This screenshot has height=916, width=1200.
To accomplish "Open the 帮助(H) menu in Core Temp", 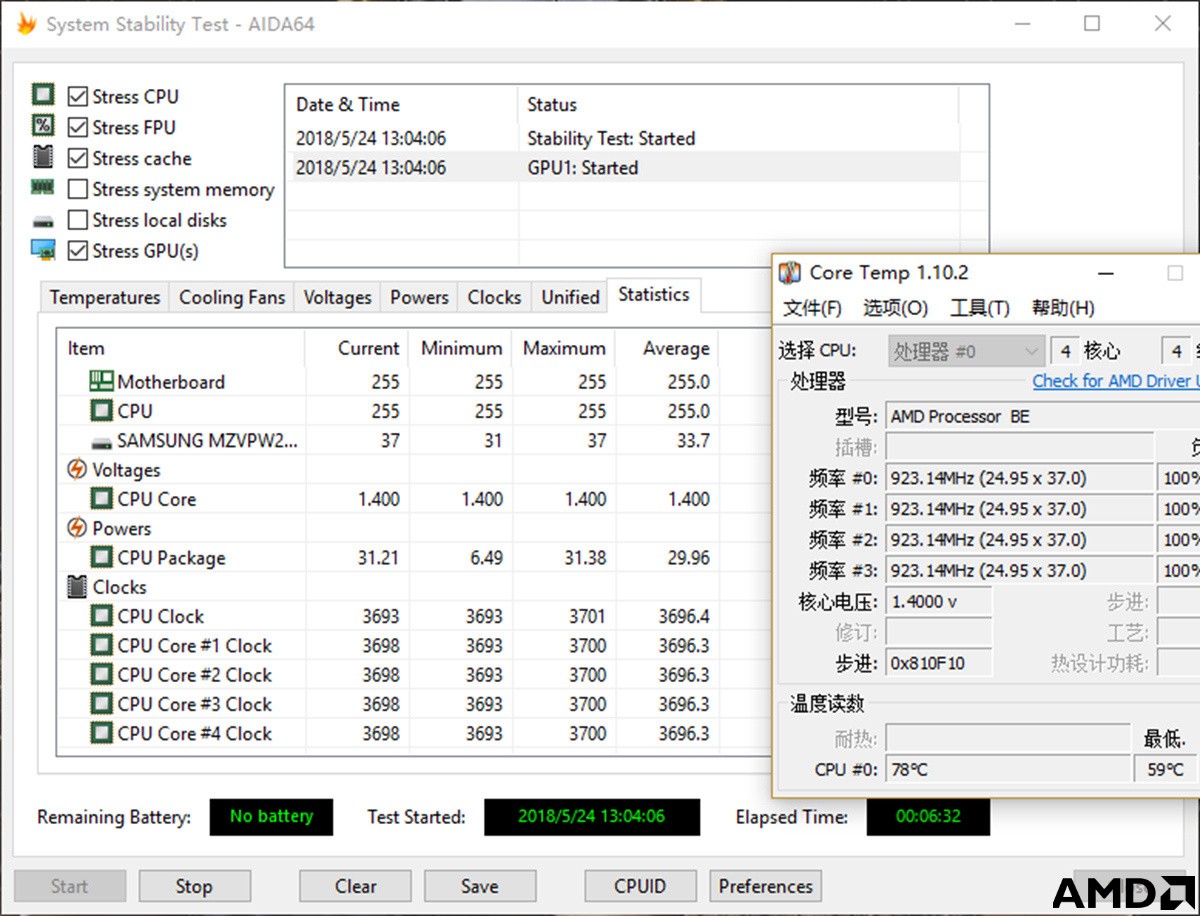I will tap(1063, 308).
